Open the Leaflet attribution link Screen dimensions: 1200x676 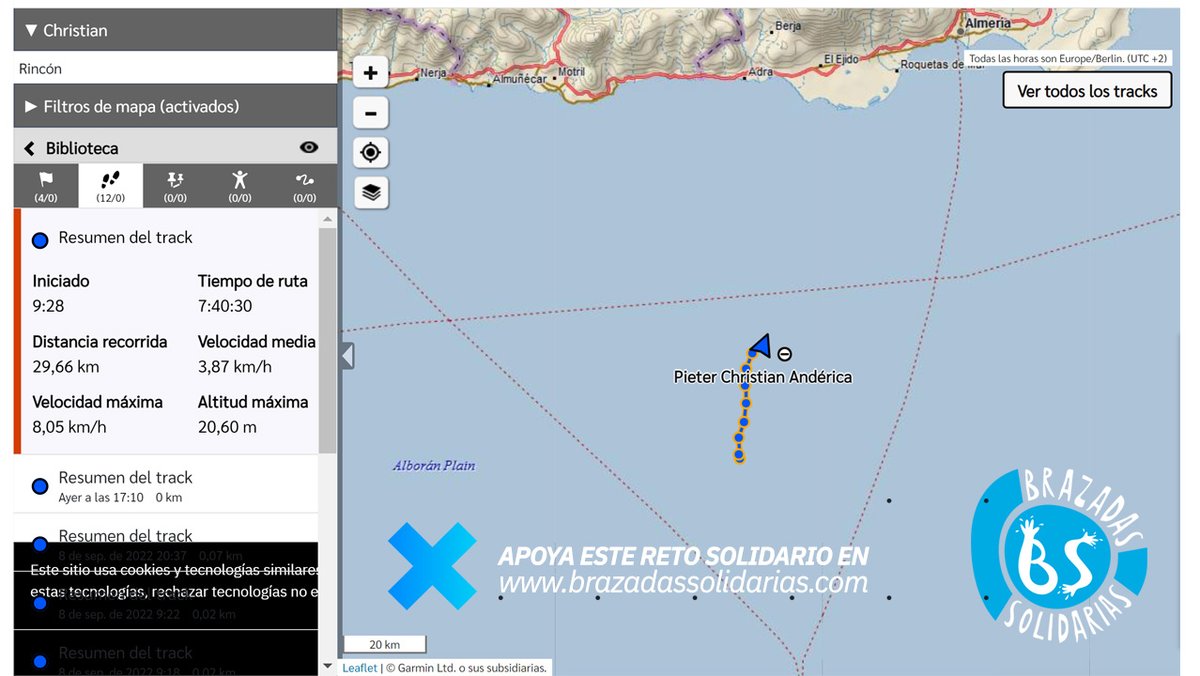tap(360, 668)
